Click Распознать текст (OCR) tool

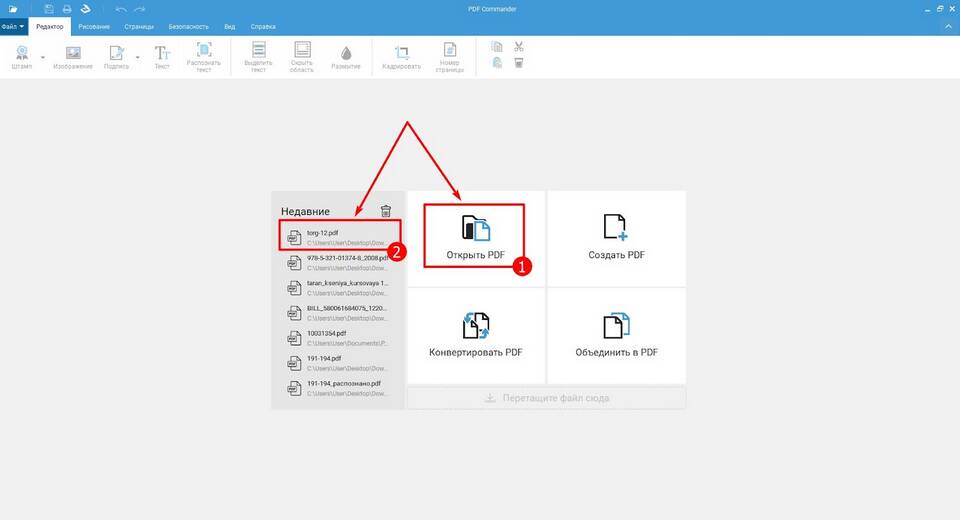pyautogui.click(x=204, y=57)
